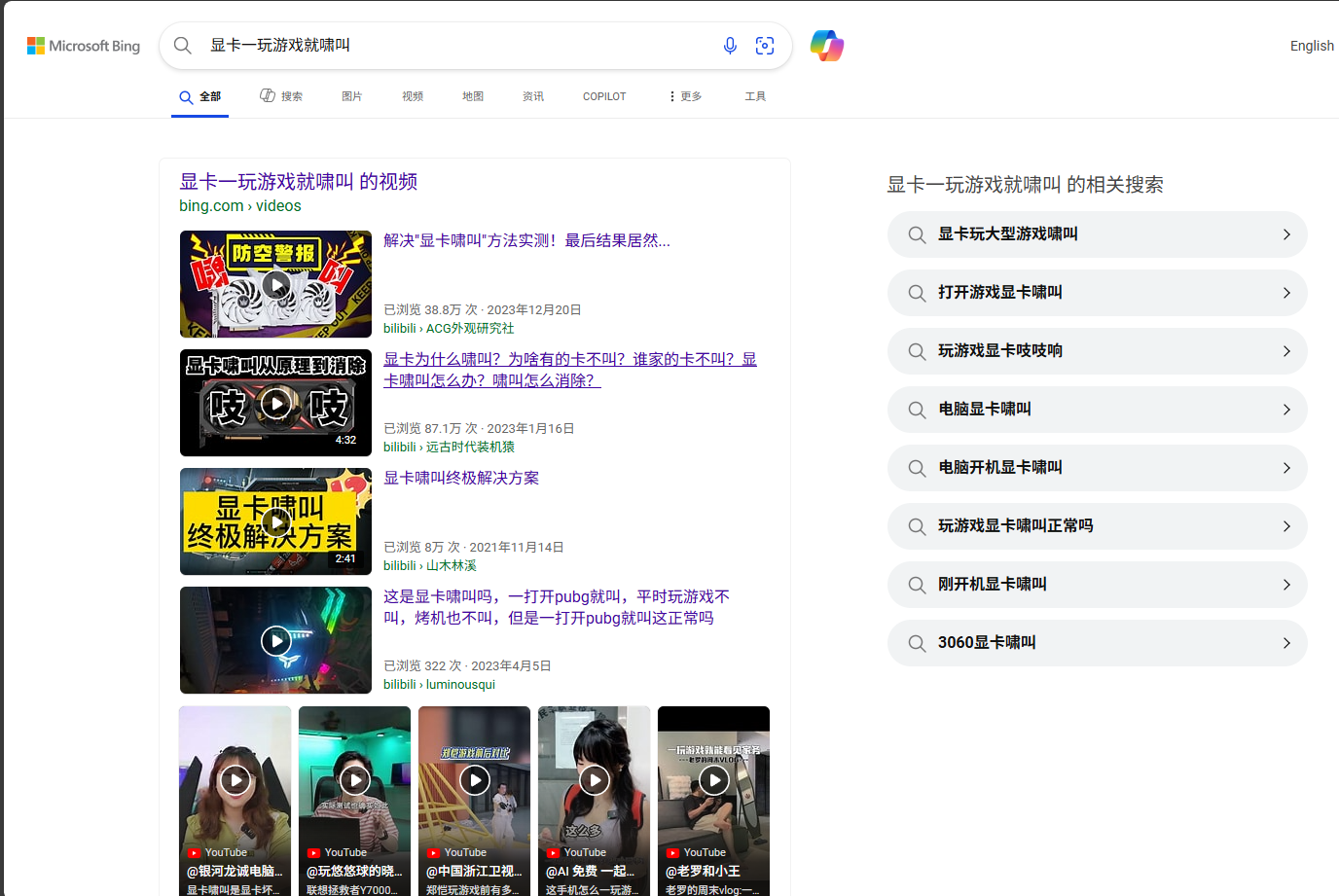Switch to the 图片 tab
The width and height of the screenshot is (1339, 896).
coord(352,95)
